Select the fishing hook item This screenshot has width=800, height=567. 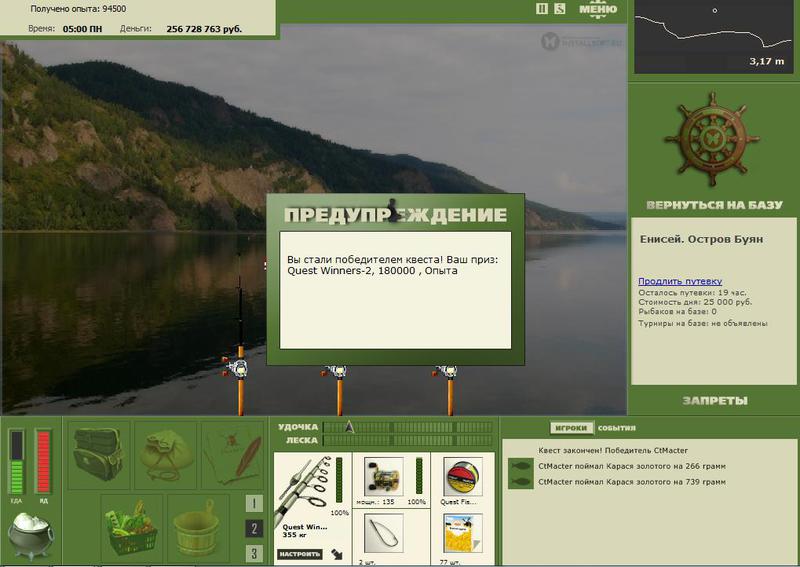coord(384,533)
